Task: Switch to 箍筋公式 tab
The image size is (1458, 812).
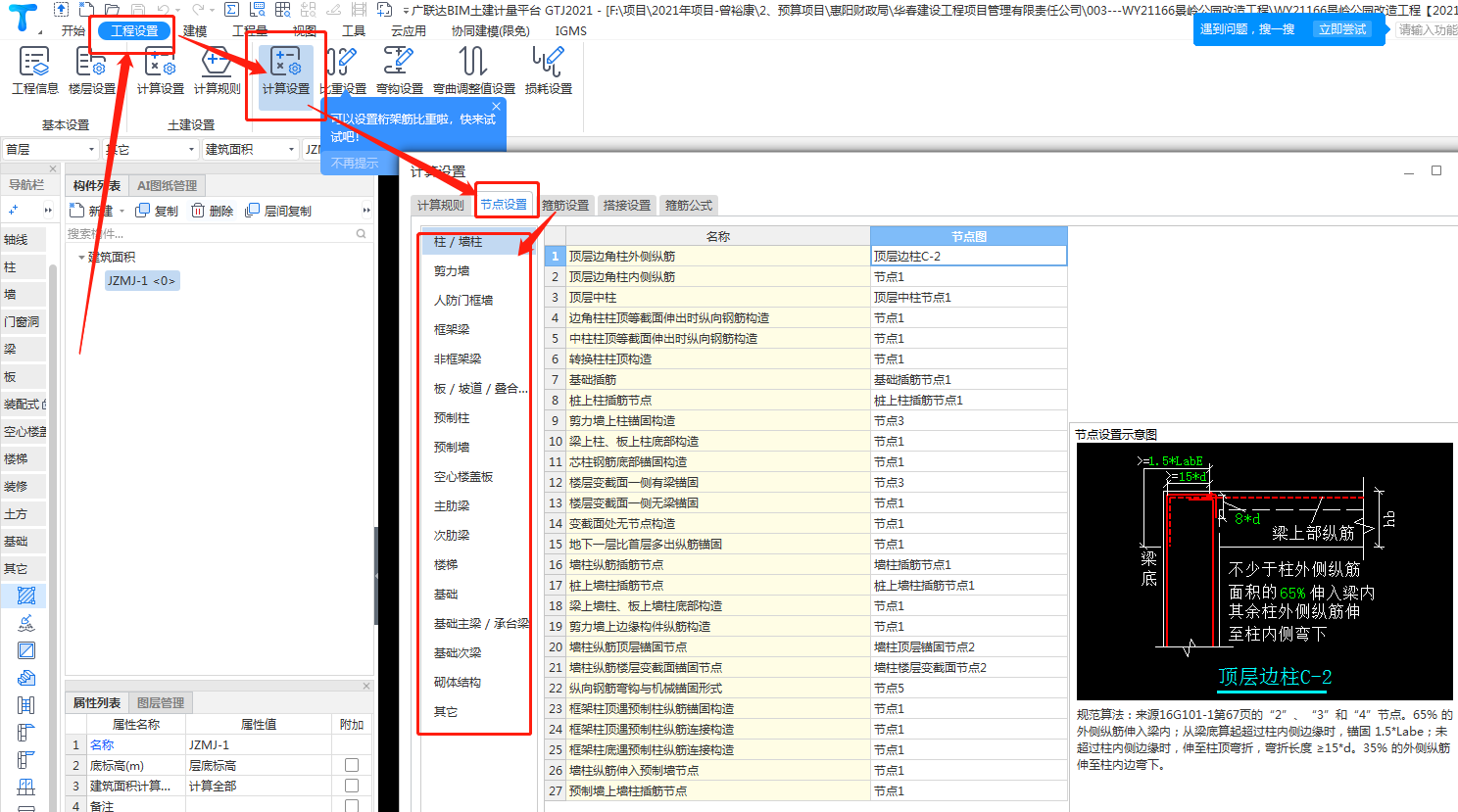Action: click(689, 205)
